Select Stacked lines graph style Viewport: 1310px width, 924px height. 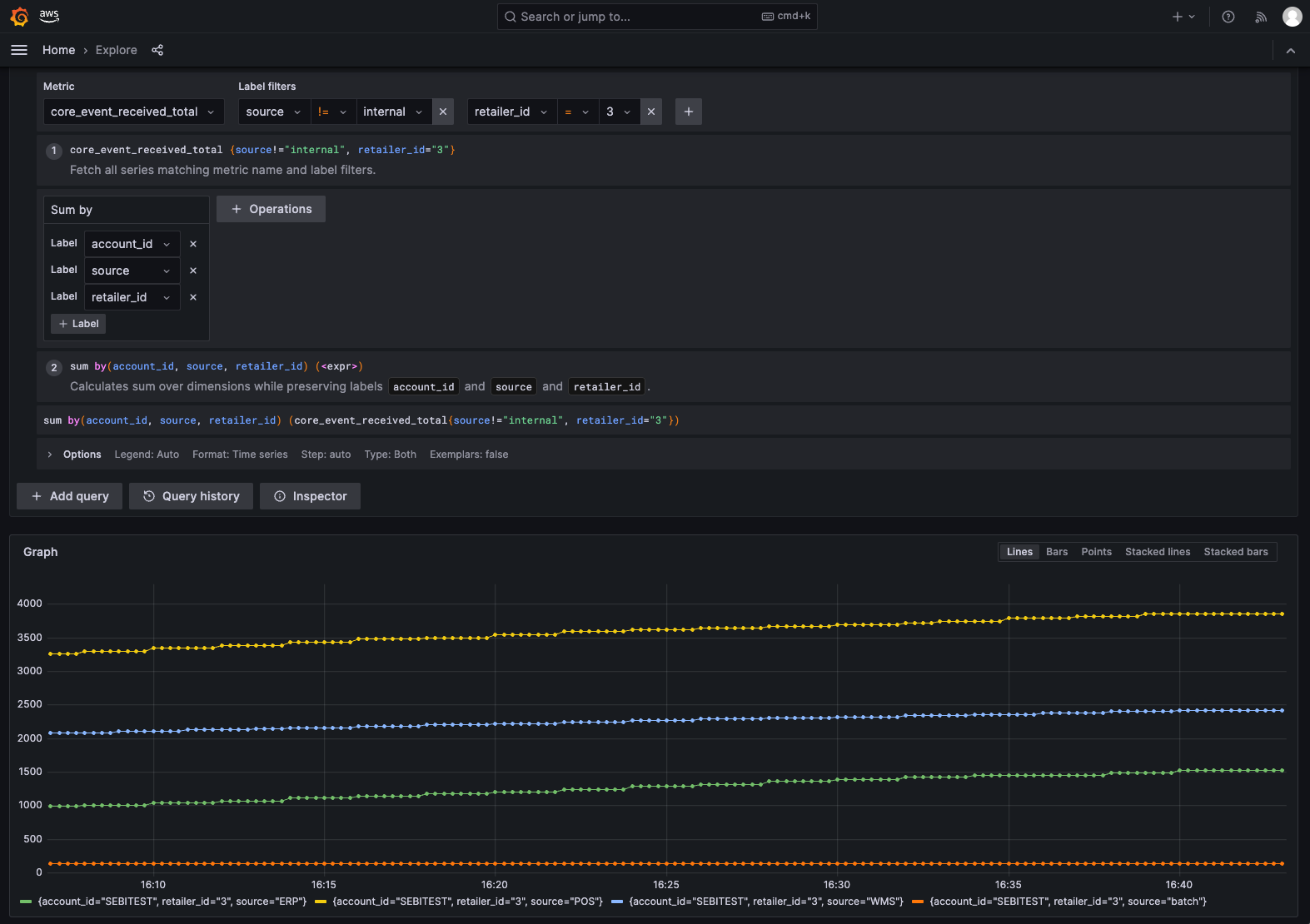(1157, 552)
